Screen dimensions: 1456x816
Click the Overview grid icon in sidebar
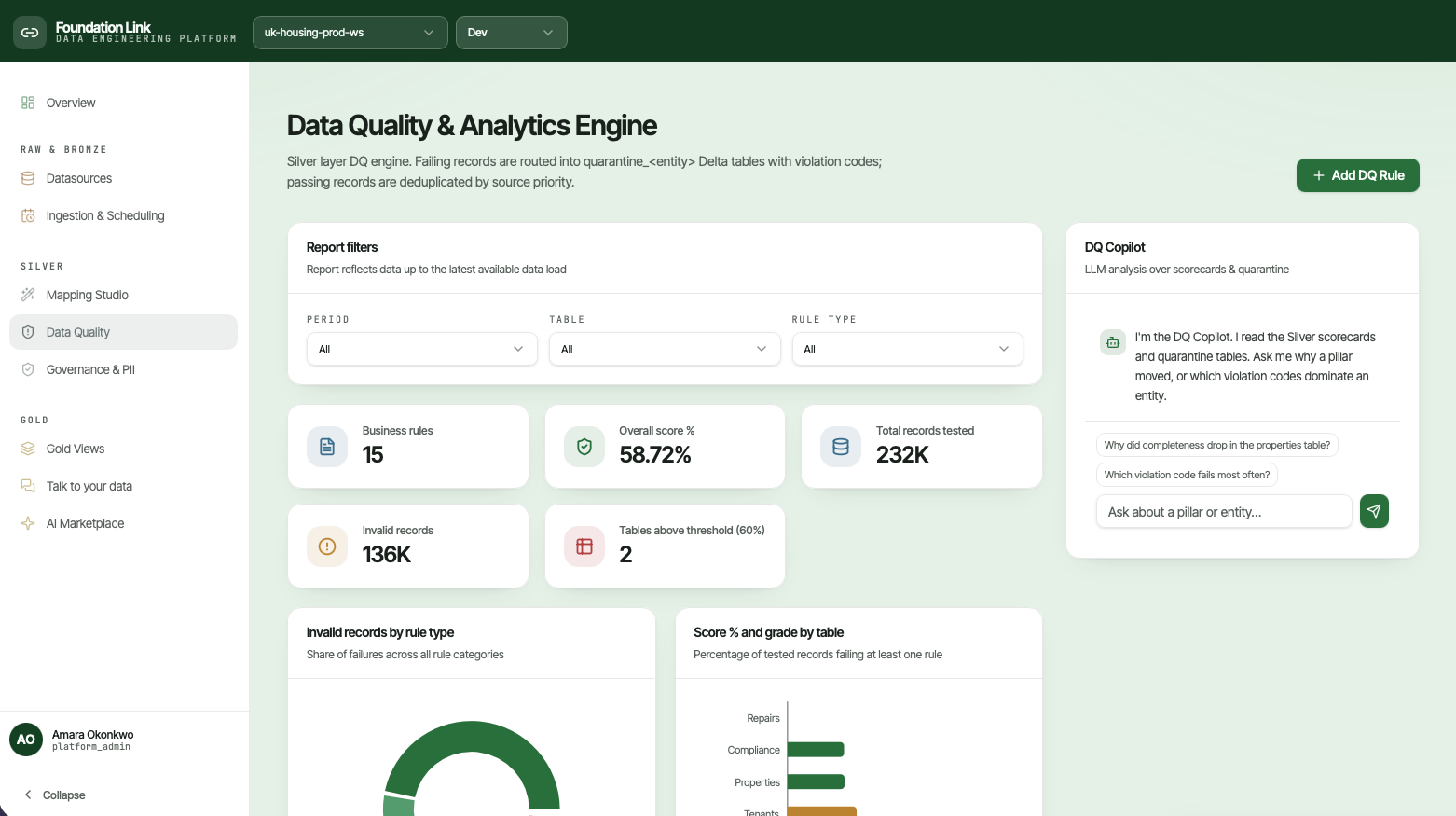(x=28, y=103)
